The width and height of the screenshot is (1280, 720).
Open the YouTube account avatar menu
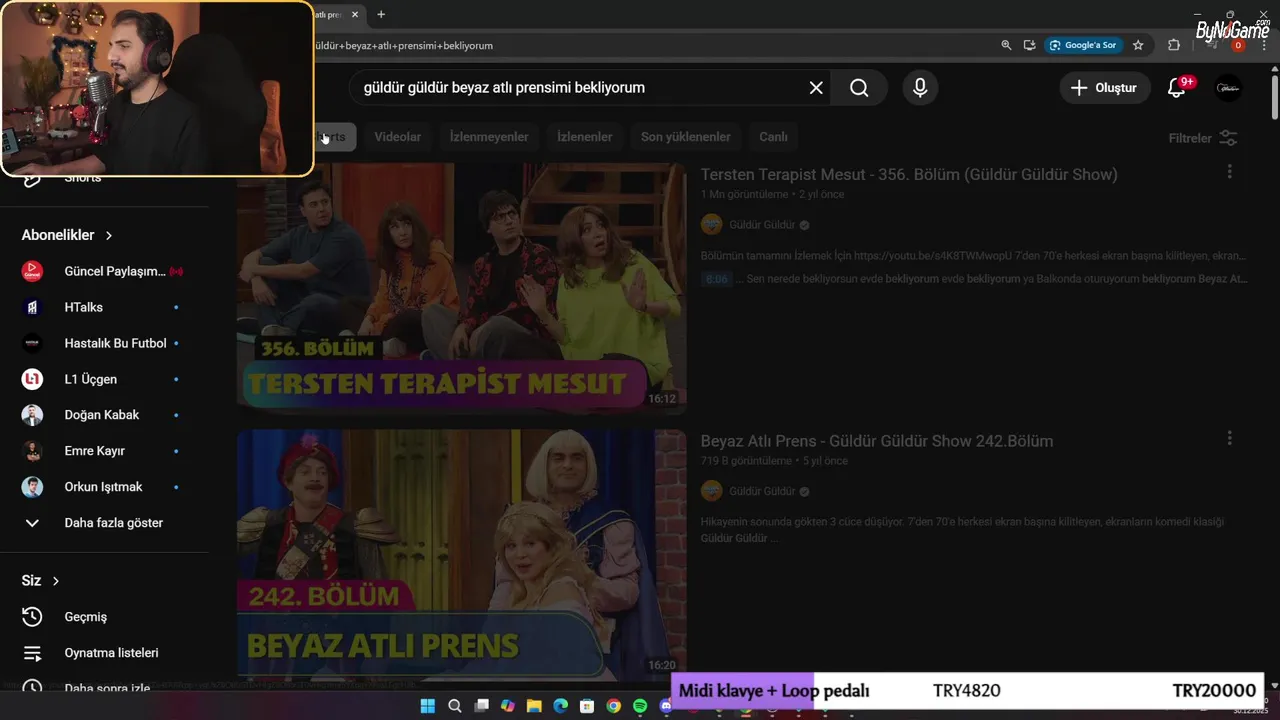point(1228,88)
